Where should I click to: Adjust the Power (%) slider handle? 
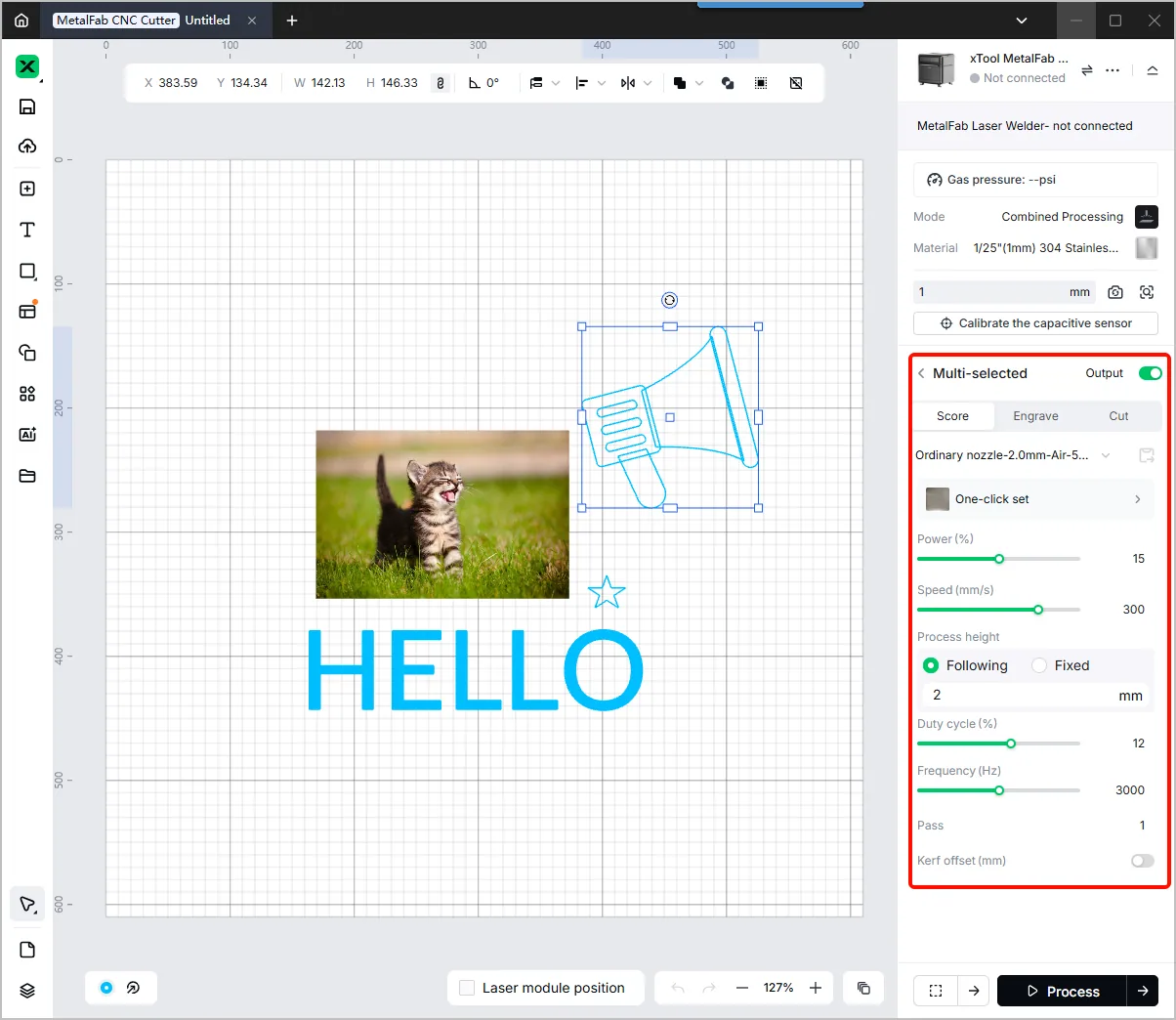pos(999,559)
